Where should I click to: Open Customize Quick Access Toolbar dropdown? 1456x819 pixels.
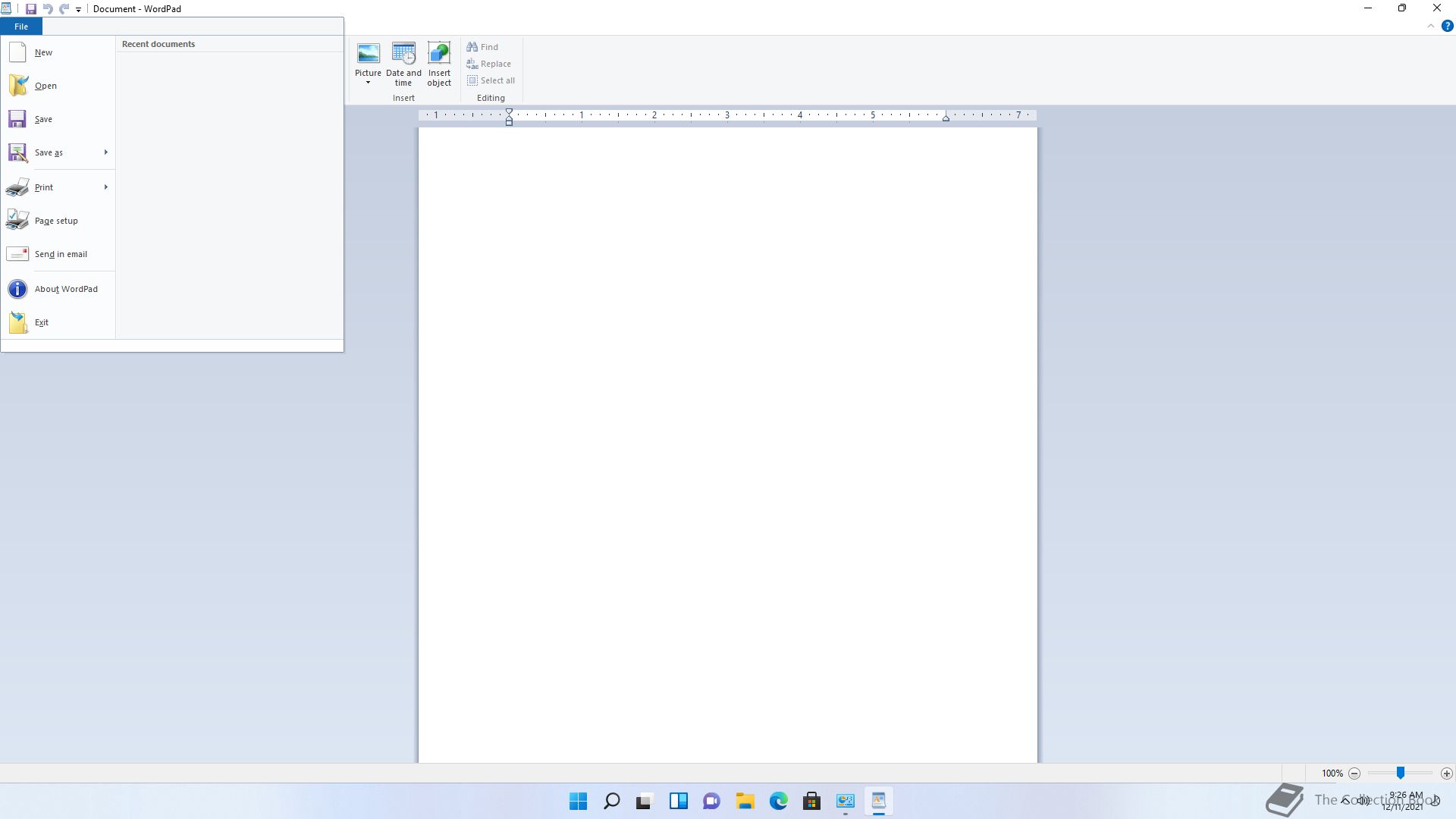pyautogui.click(x=78, y=10)
